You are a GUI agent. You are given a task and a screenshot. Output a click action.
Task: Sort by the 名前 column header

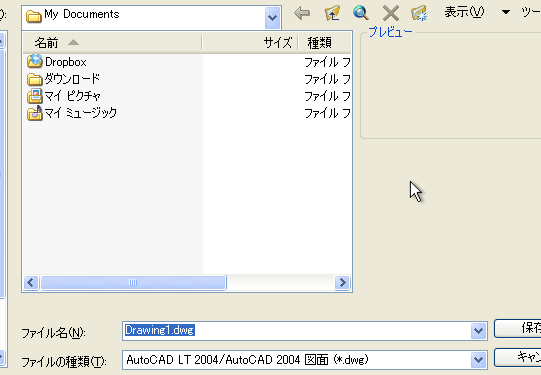[x=112, y=43]
